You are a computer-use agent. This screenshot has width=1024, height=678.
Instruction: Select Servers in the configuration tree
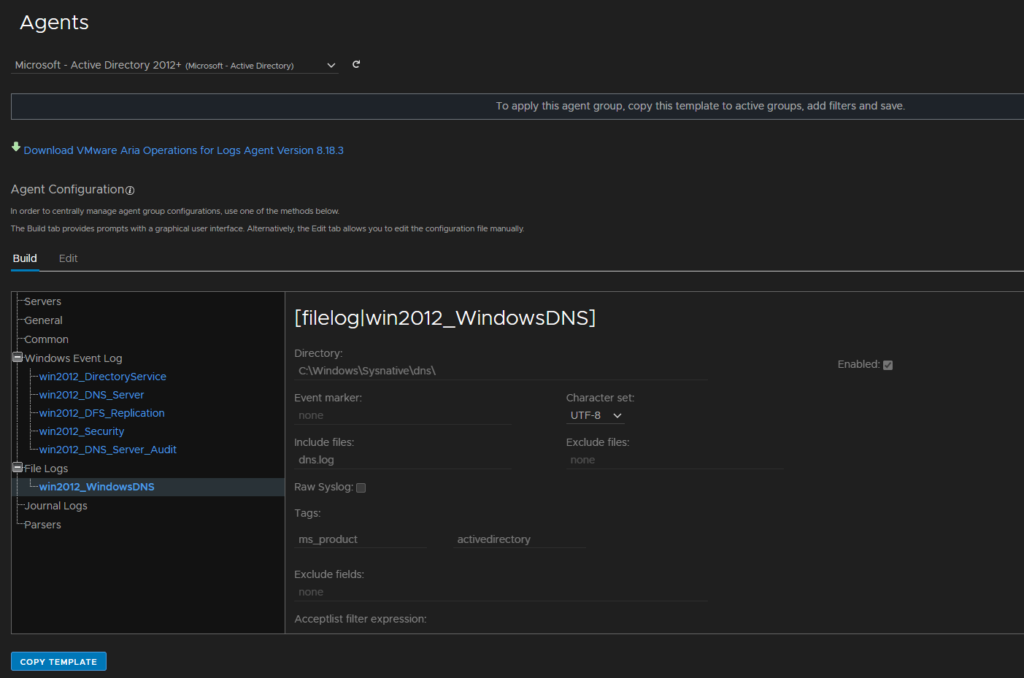42,302
